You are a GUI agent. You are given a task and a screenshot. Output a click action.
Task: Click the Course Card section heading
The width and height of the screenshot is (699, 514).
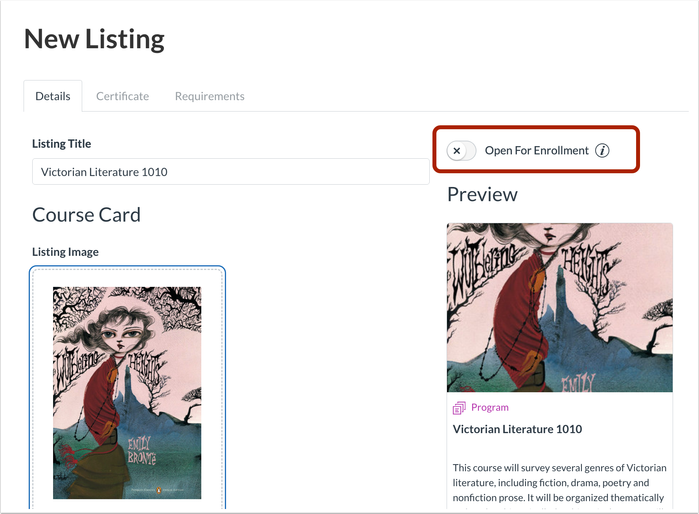86,215
